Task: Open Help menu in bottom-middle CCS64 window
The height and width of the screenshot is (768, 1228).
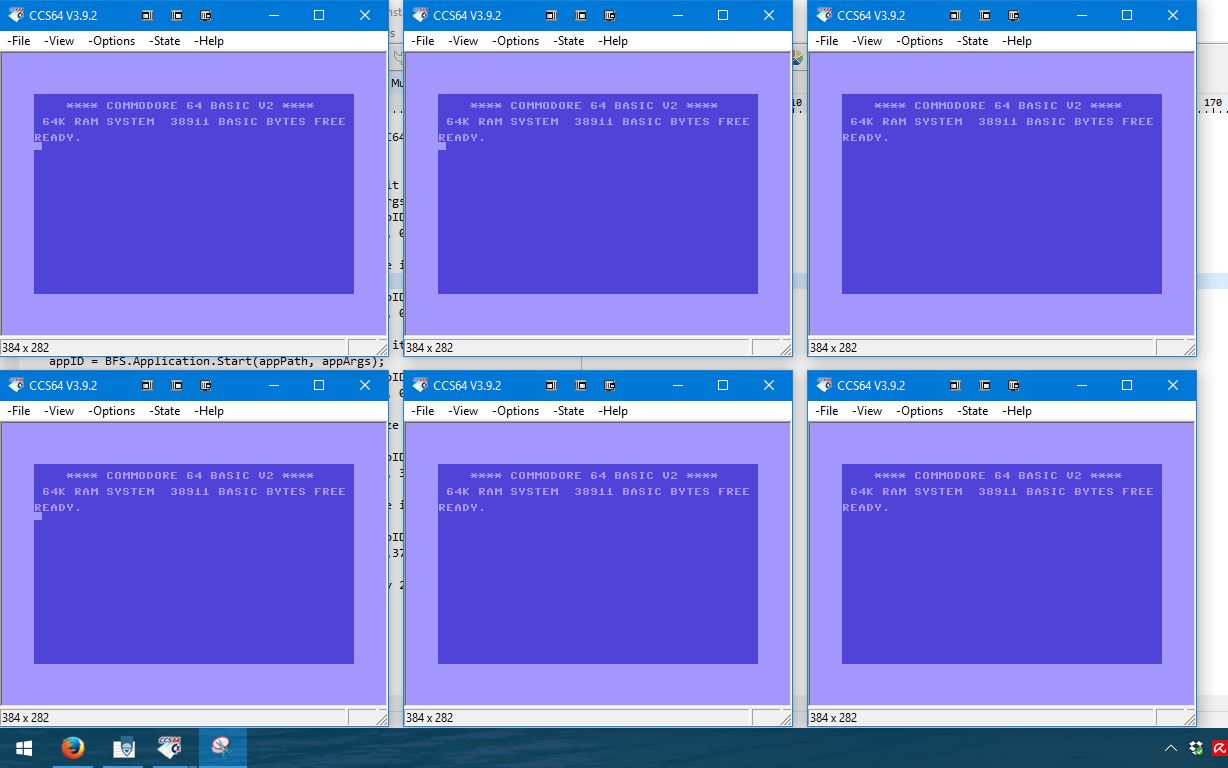Action: pyautogui.click(x=613, y=411)
